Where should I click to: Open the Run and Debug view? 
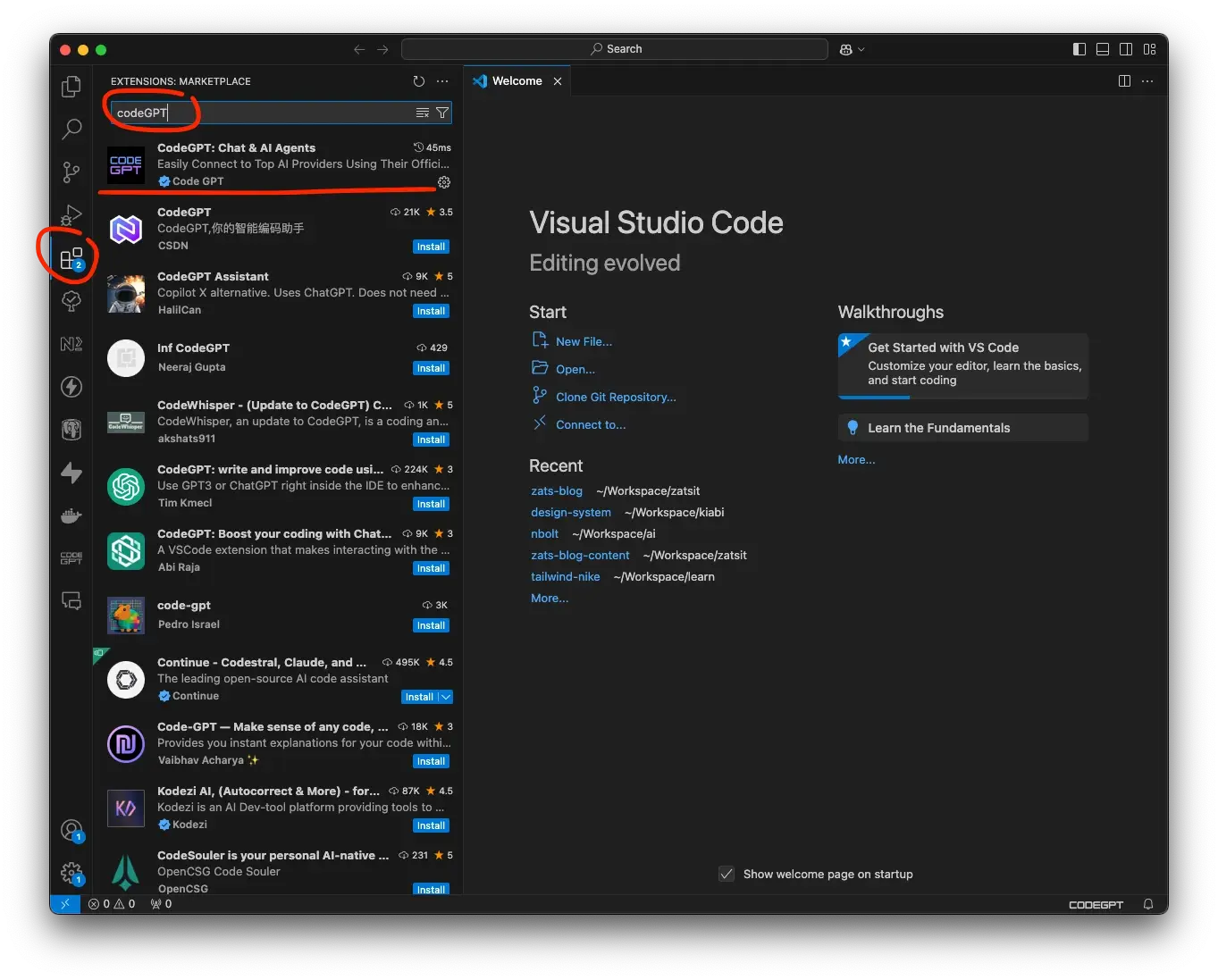pos(71,214)
